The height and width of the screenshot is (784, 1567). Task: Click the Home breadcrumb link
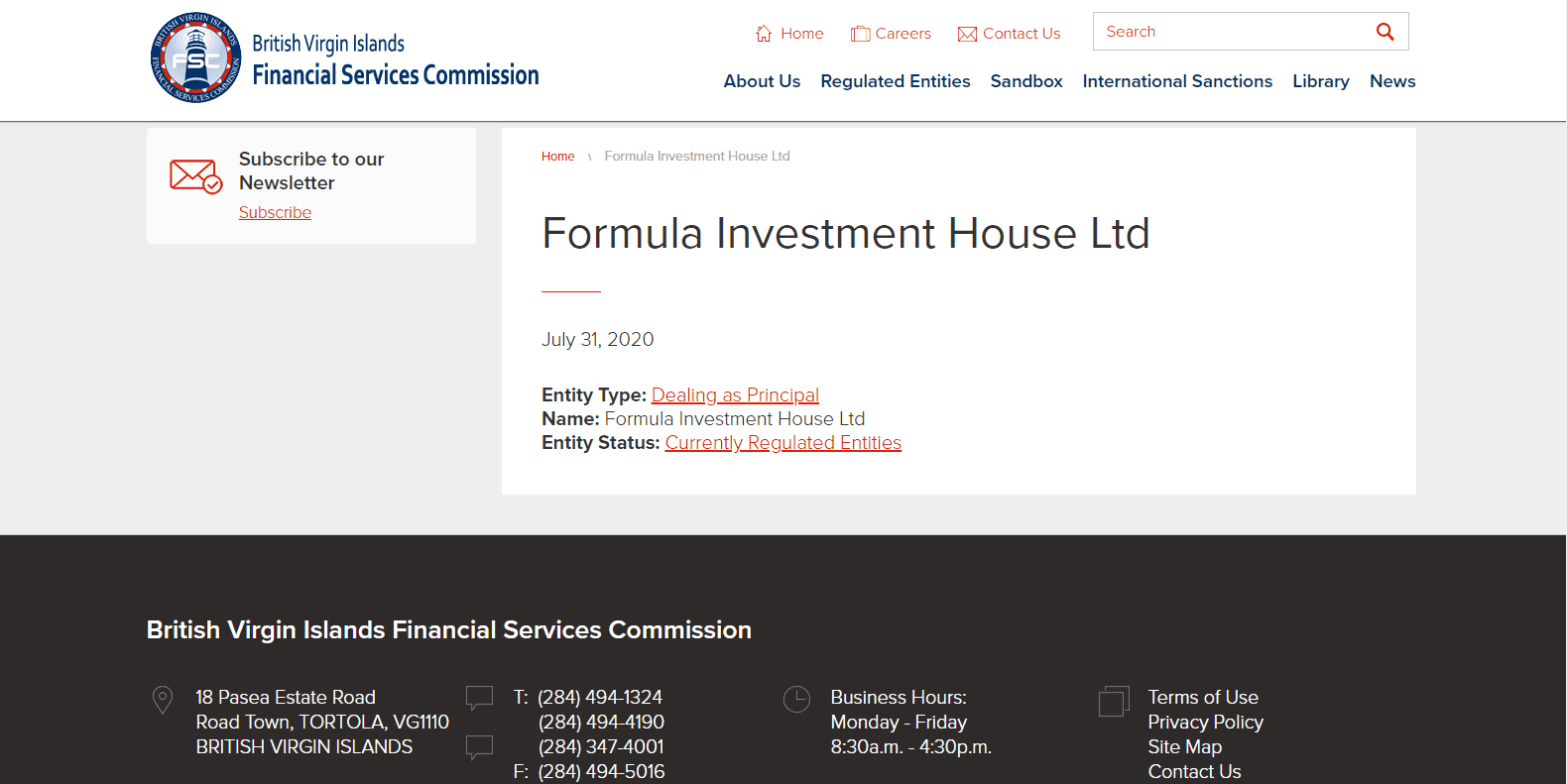tap(557, 157)
